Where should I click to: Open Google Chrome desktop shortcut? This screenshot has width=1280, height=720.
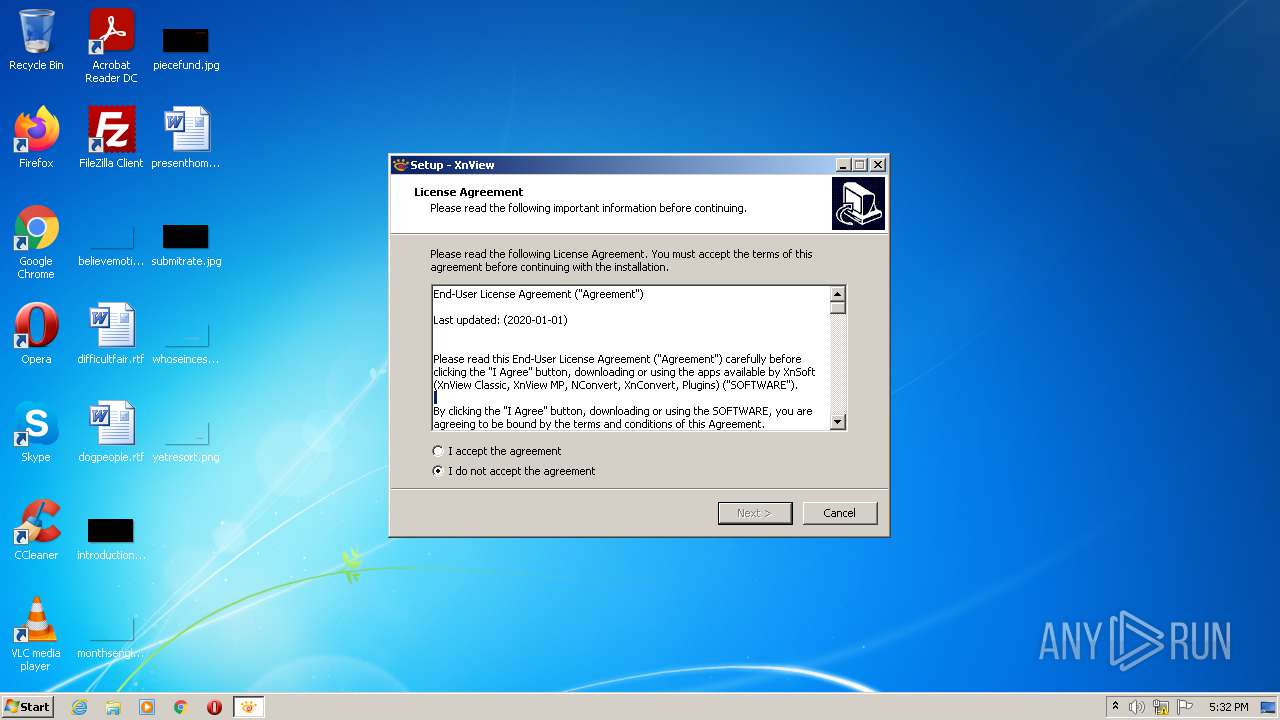click(36, 242)
